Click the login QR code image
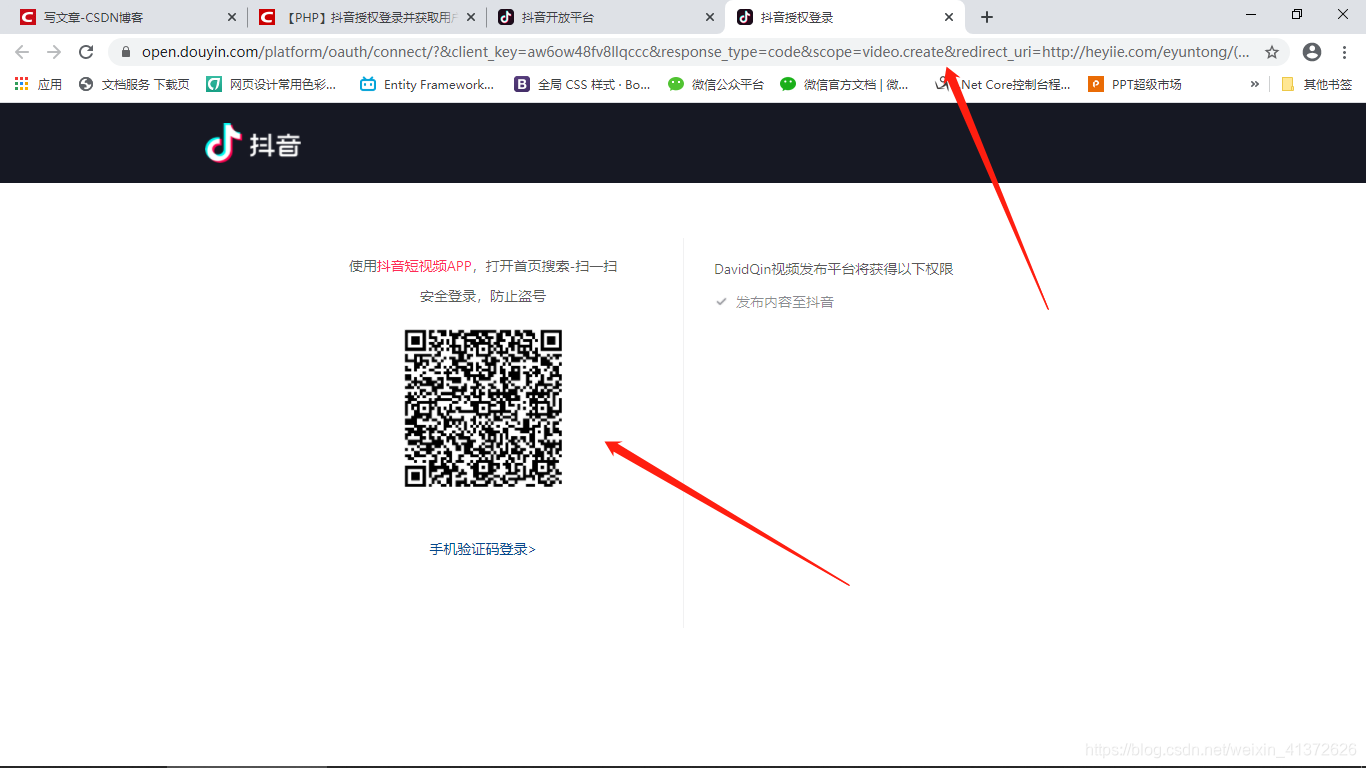 [x=483, y=408]
